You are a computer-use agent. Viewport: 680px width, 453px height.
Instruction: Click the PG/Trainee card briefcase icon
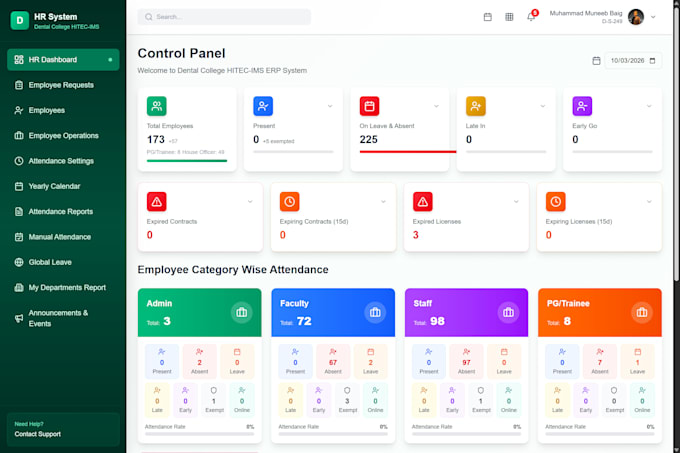[x=642, y=312]
